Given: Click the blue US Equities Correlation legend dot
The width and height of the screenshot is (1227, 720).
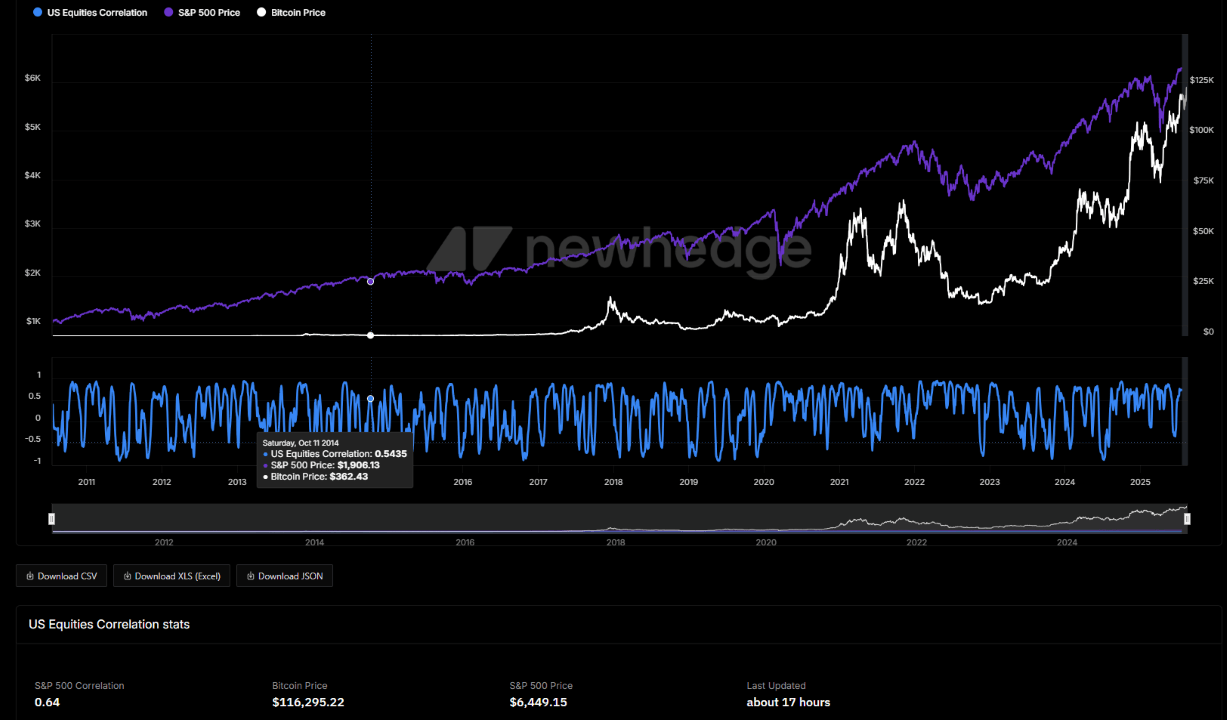Looking at the screenshot, I should pyautogui.click(x=37, y=13).
